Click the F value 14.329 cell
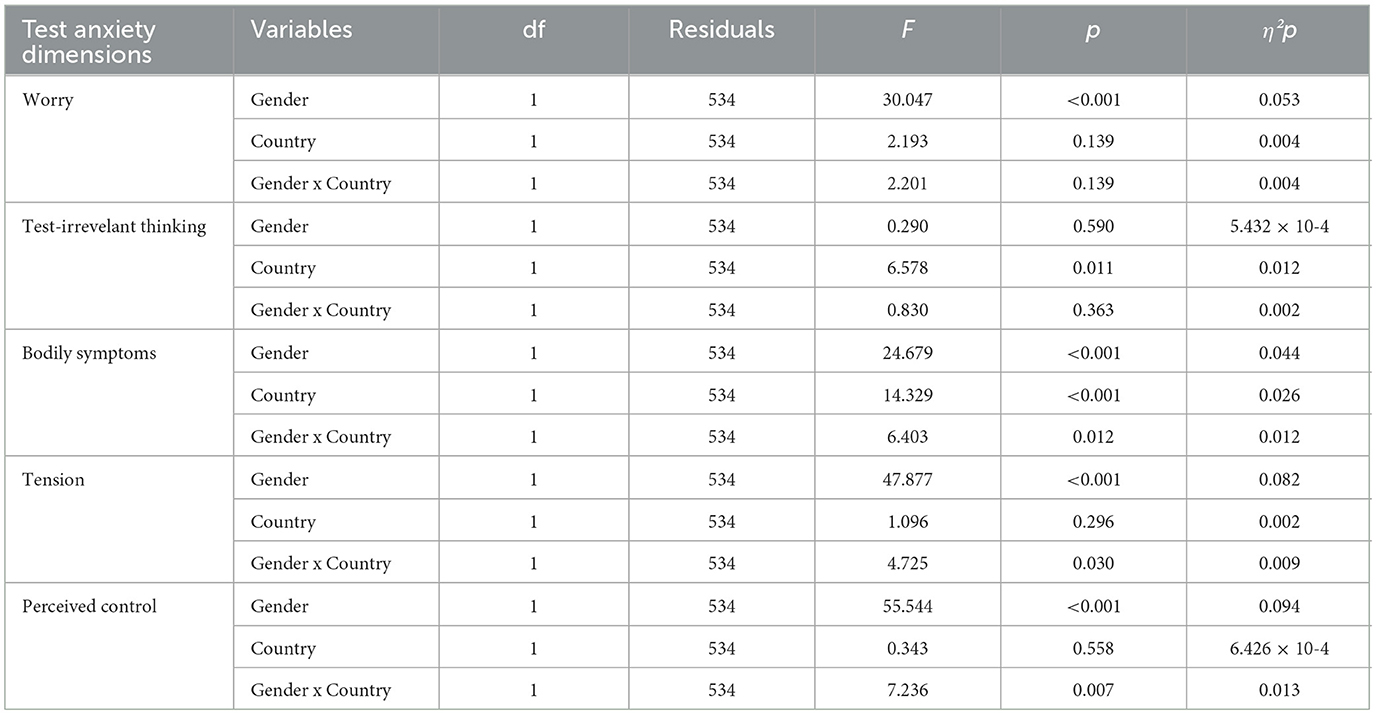 pos(906,395)
